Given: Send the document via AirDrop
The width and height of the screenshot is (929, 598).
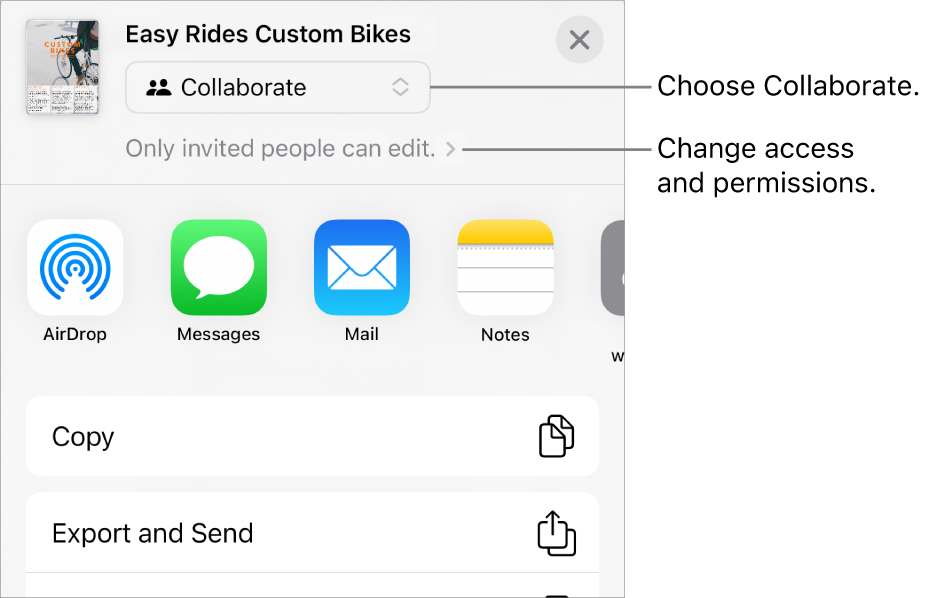Looking at the screenshot, I should (75, 267).
